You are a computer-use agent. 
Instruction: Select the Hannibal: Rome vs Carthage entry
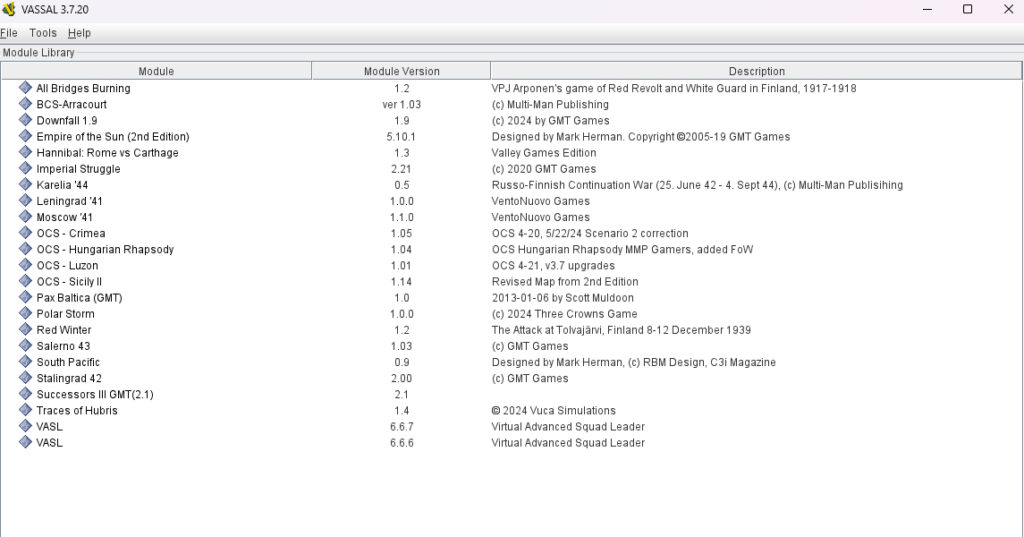(x=107, y=153)
